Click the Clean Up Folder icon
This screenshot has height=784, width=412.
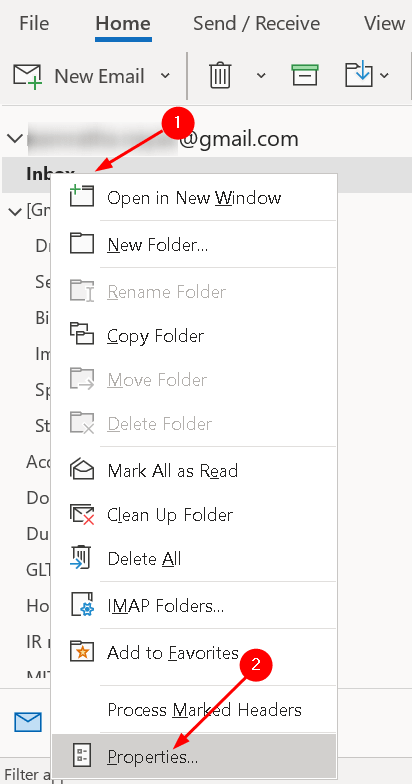pyautogui.click(x=82, y=514)
